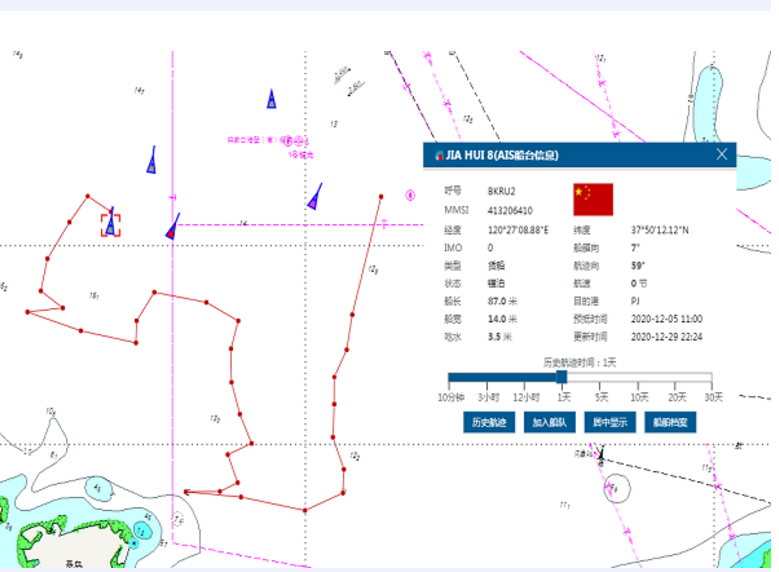Screen dimensions: 779x572
Task: Click the history track time slider handle
Action: 562,377
